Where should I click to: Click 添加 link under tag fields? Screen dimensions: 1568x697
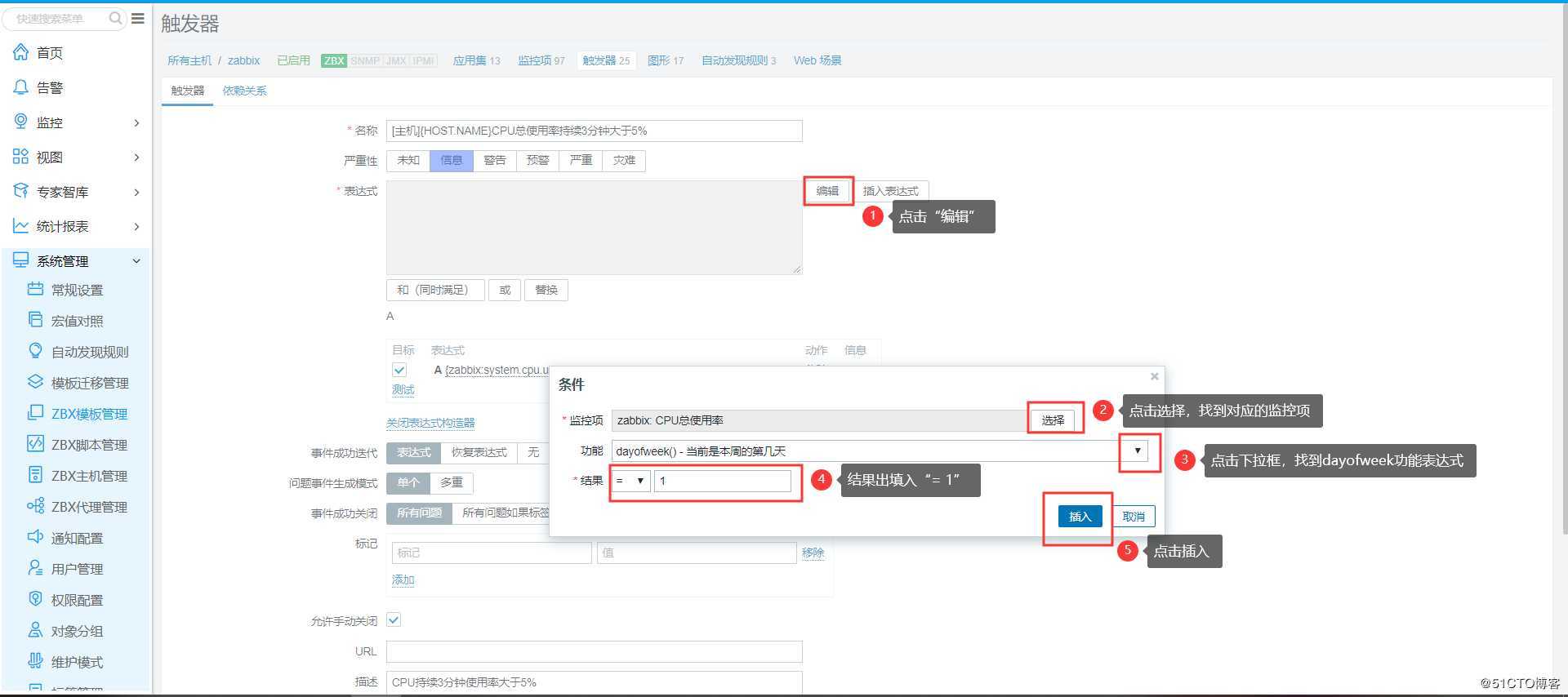click(x=403, y=579)
